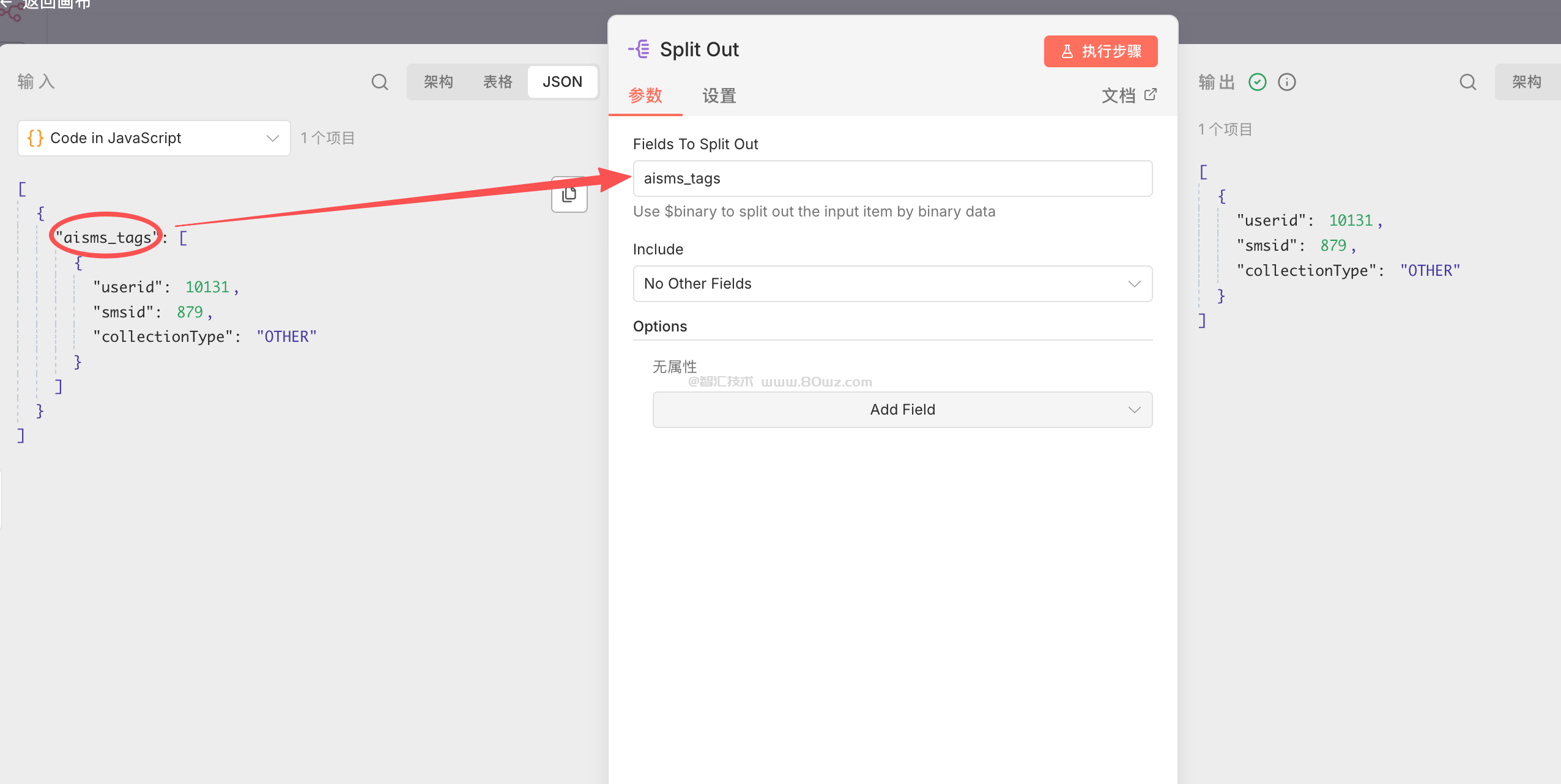
Task: Open the 文档 documentation link
Action: click(x=1118, y=95)
